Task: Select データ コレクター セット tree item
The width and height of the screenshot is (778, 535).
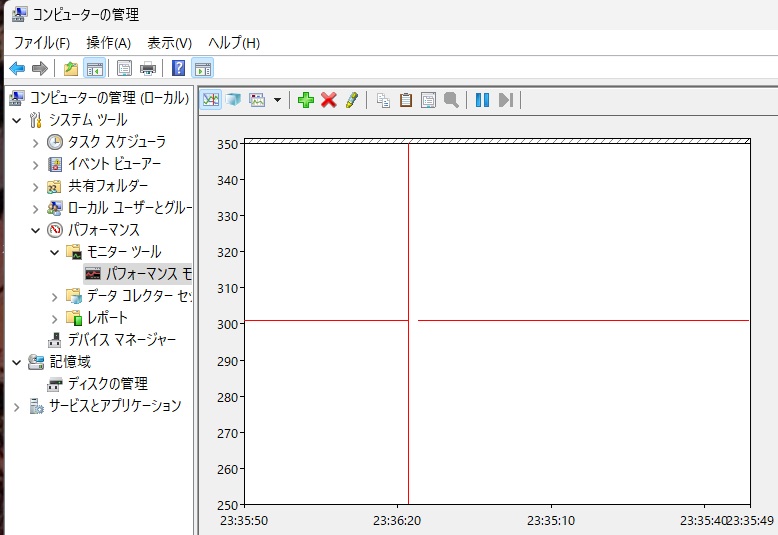Action: click(x=139, y=296)
